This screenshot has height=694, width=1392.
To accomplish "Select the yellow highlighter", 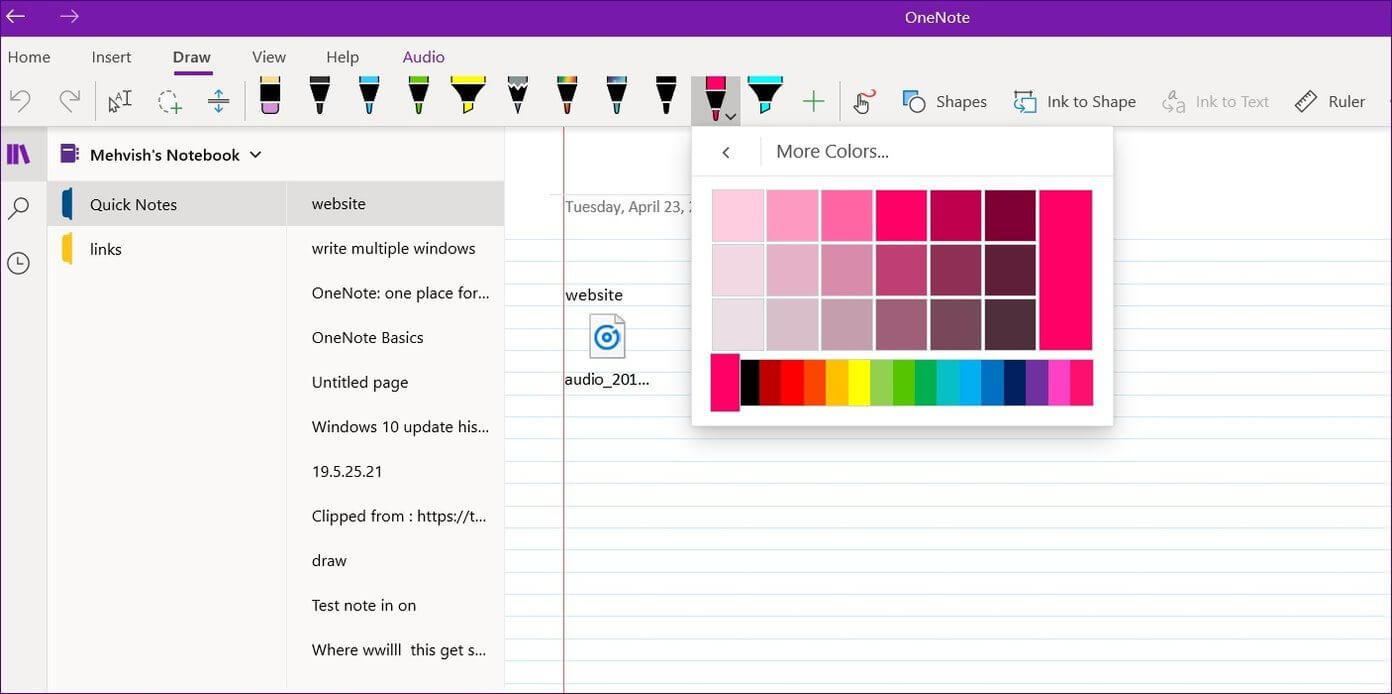I will click(x=468, y=96).
